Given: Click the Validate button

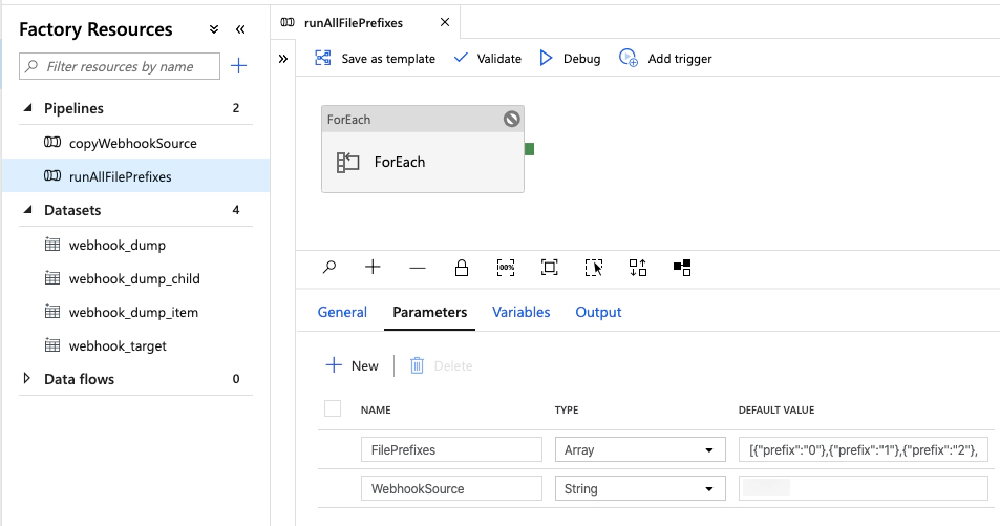Looking at the screenshot, I should (x=487, y=59).
